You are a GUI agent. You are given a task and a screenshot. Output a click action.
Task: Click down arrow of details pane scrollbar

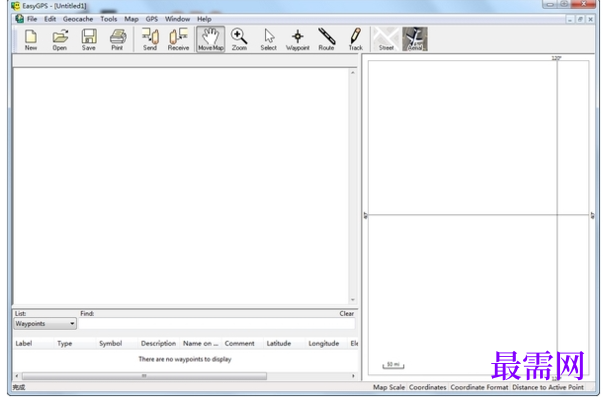point(353,300)
